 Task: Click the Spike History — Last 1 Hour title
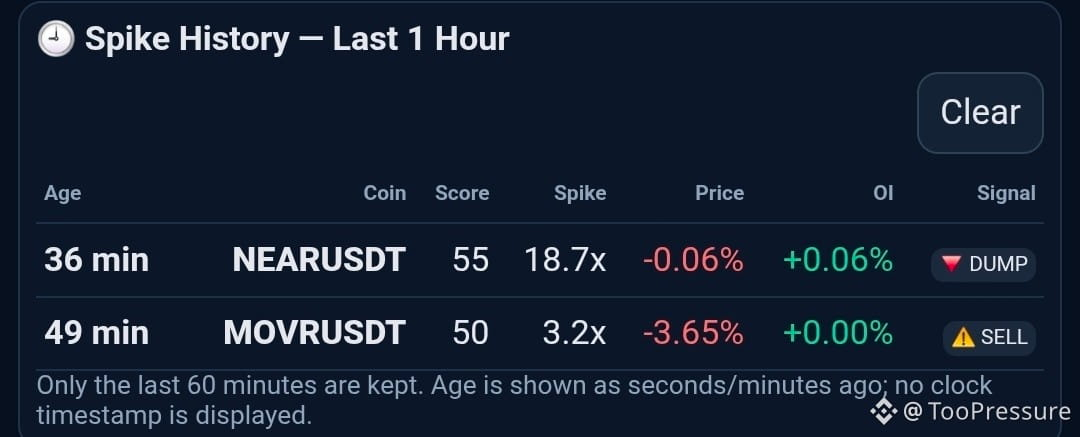[x=297, y=39]
